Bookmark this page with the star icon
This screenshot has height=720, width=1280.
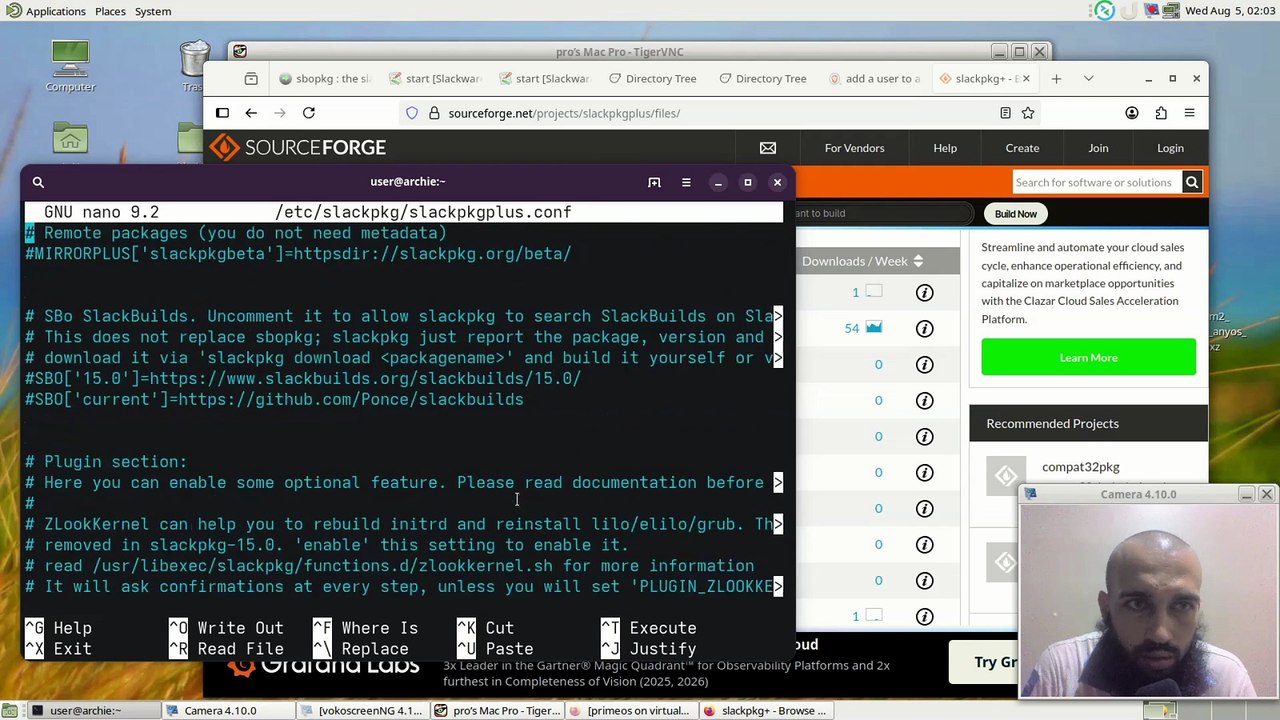pyautogui.click(x=1028, y=113)
